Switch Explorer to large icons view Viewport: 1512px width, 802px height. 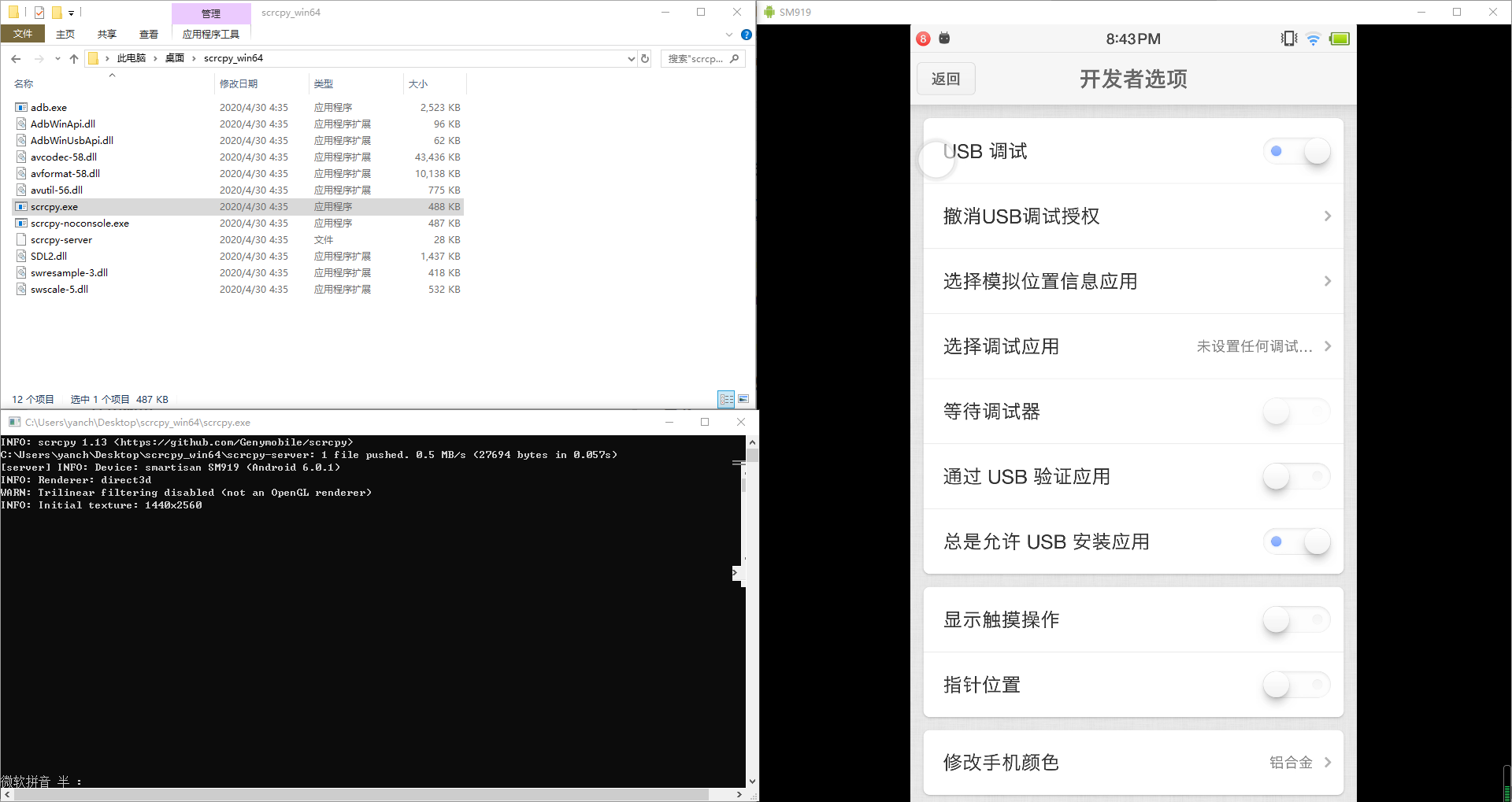click(x=743, y=399)
